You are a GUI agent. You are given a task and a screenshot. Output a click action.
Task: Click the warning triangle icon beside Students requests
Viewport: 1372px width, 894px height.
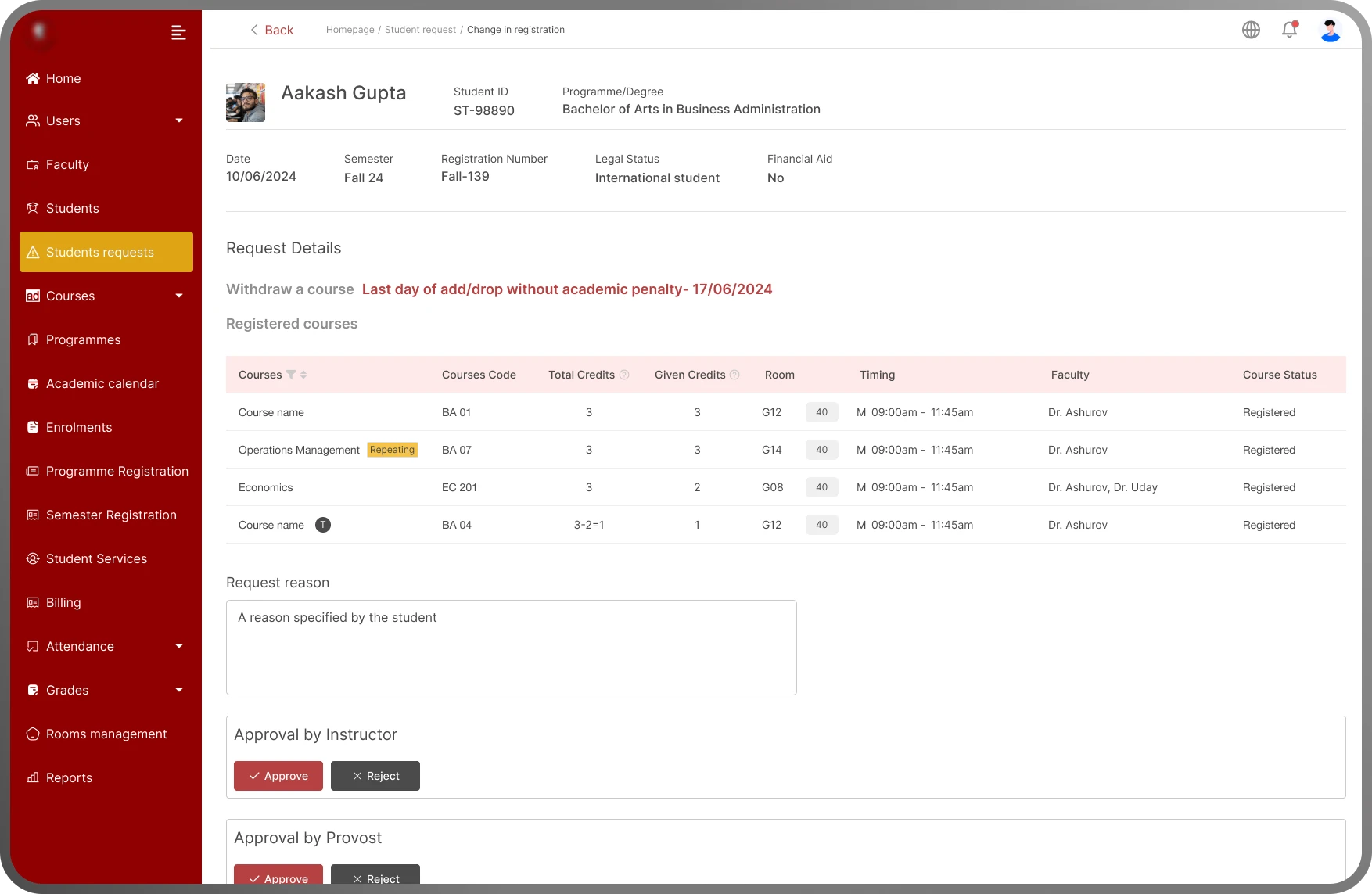[33, 252]
